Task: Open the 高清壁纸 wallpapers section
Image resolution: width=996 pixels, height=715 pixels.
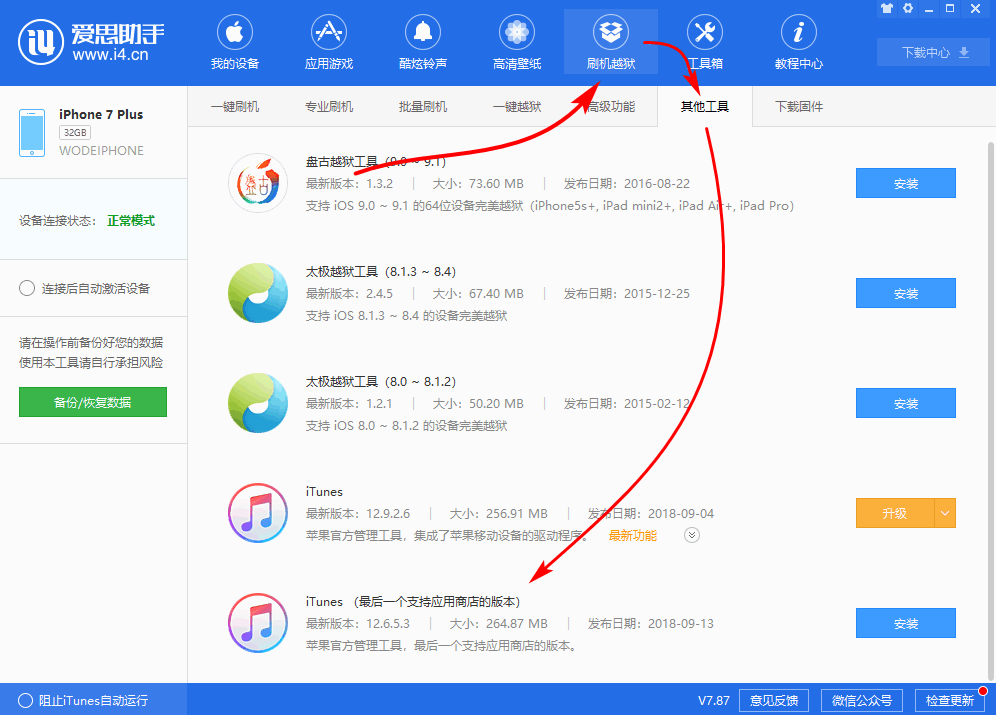Action: [516, 41]
